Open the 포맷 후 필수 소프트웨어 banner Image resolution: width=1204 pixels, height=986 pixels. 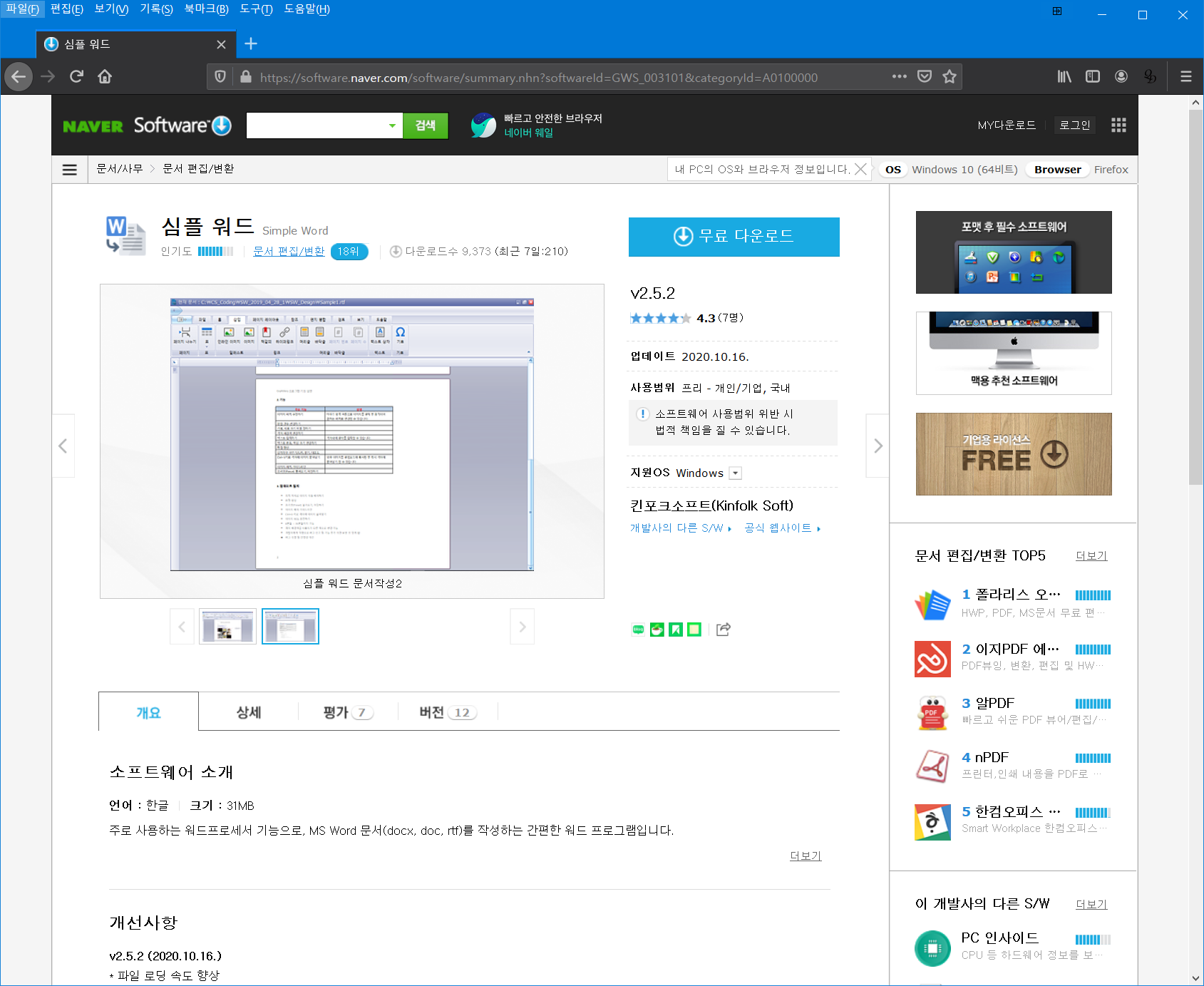(x=1014, y=252)
